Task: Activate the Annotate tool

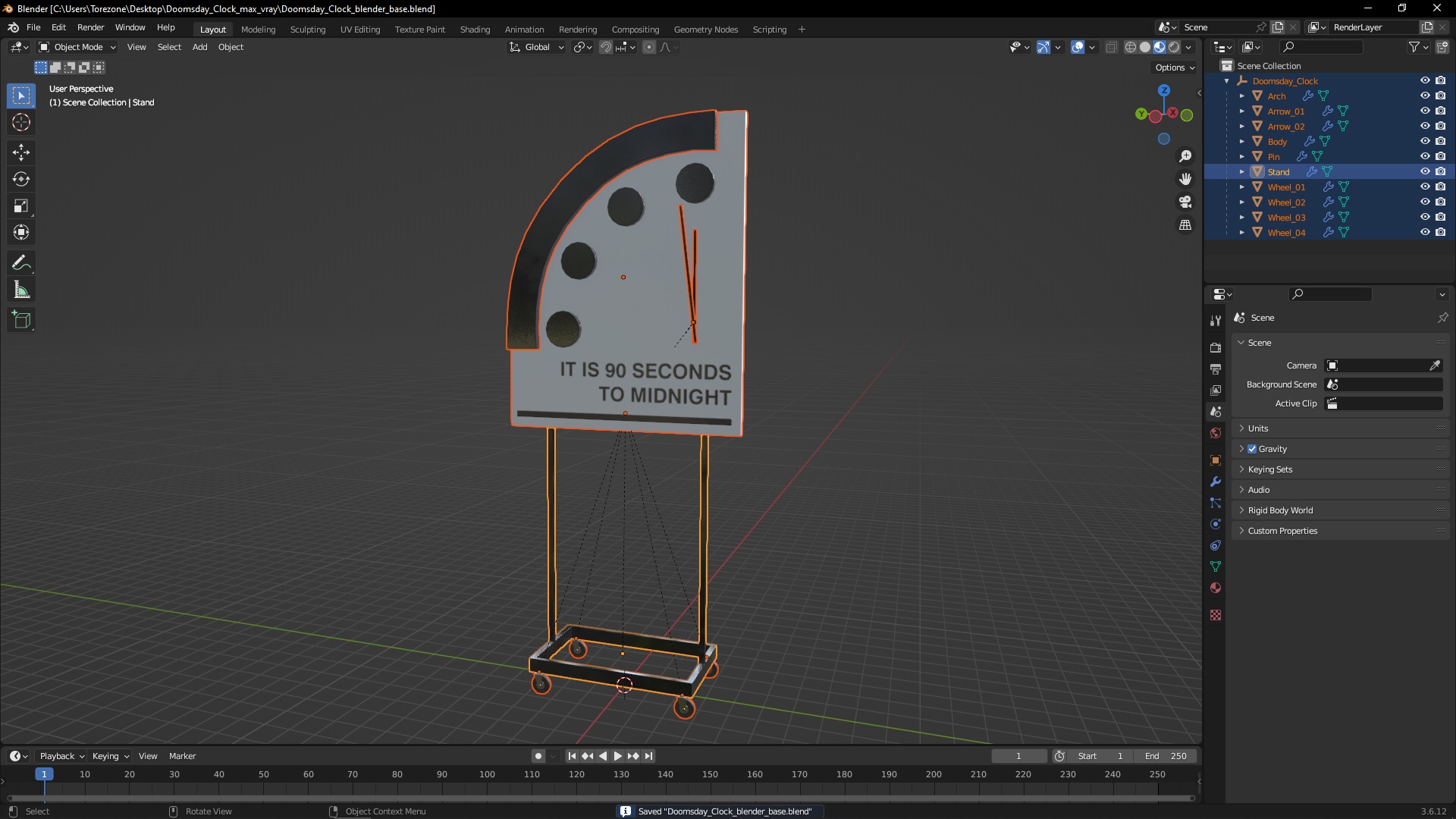Action: coord(21,263)
